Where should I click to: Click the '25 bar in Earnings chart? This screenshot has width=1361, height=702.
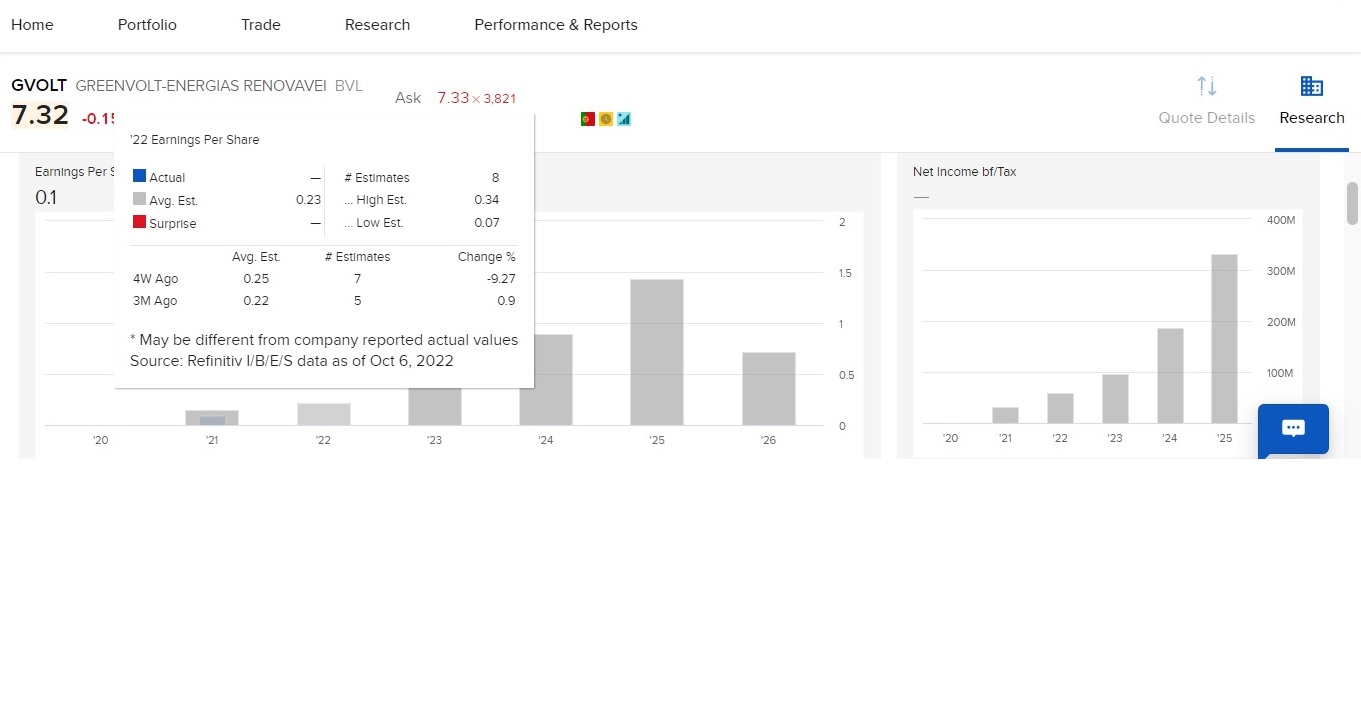[x=657, y=352]
